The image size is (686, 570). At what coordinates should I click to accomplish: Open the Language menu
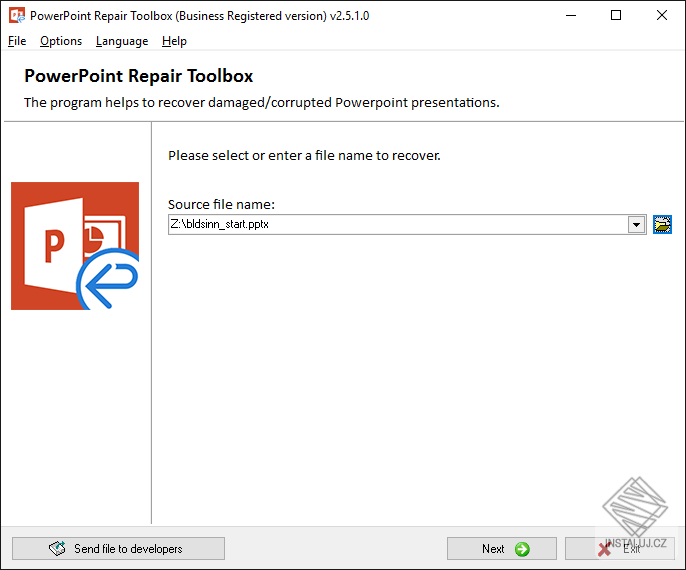pos(122,41)
